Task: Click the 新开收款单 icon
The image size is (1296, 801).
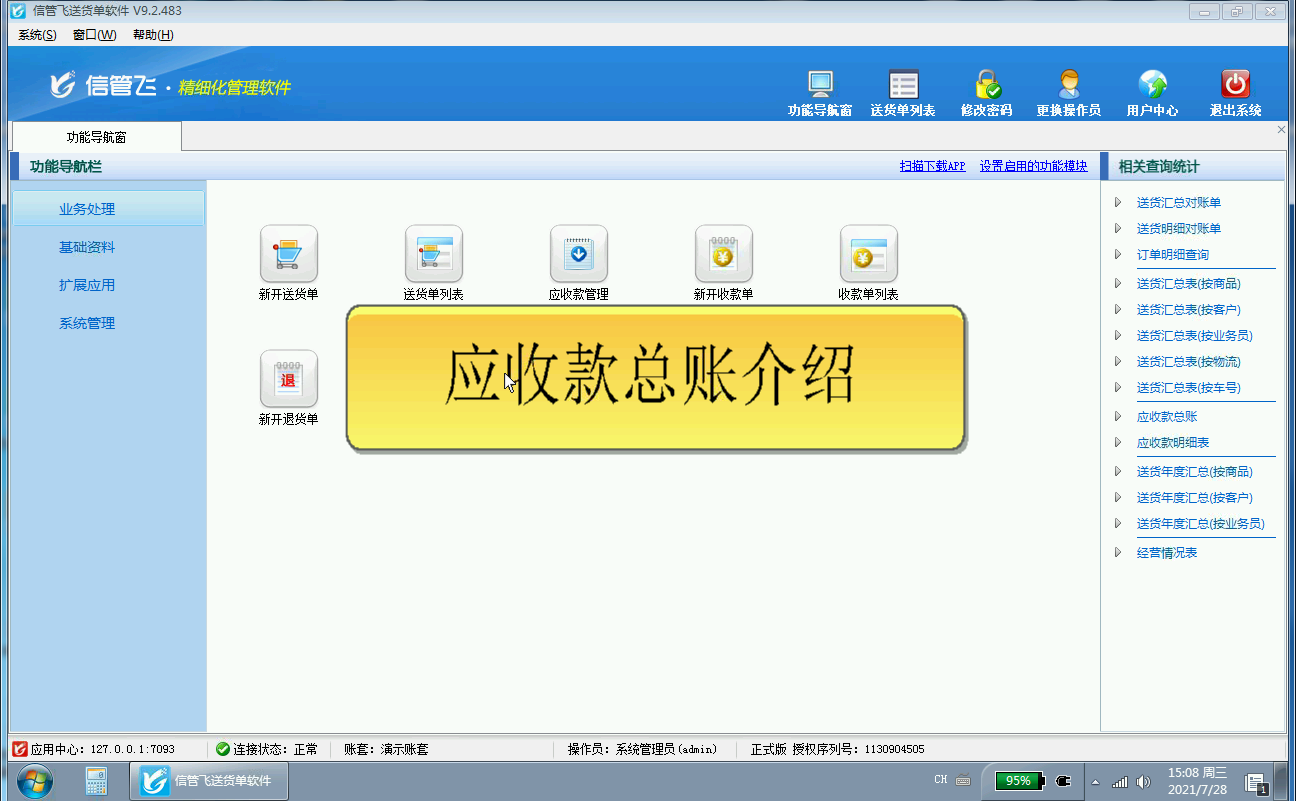Action: [723, 254]
